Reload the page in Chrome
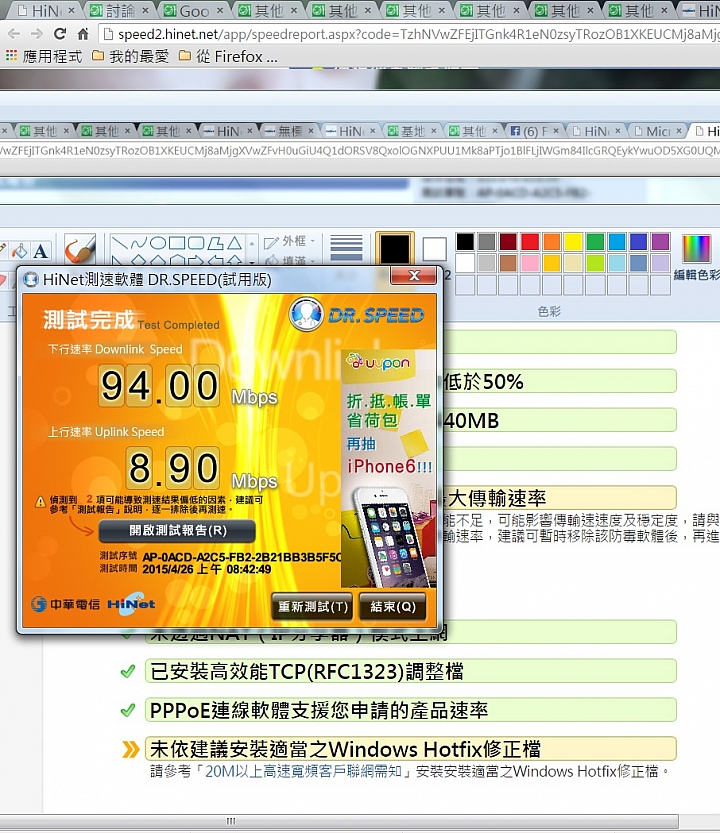720x833 pixels. [60, 35]
